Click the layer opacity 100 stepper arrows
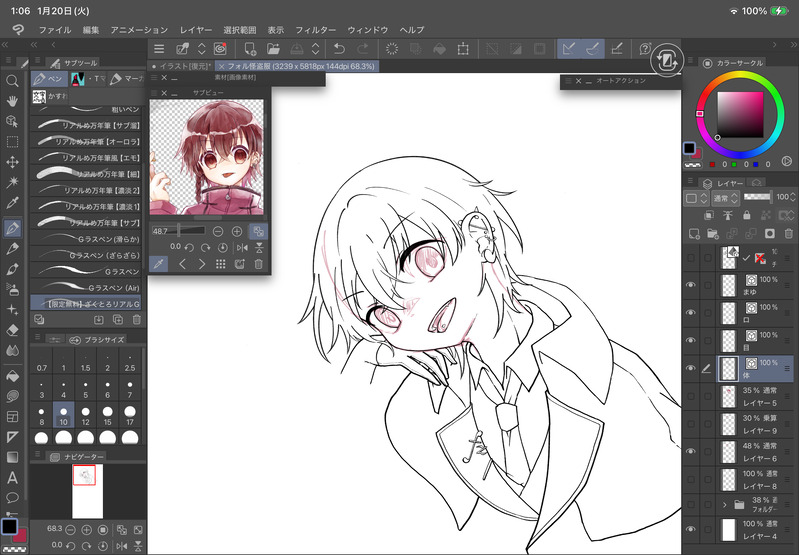 pos(793,197)
